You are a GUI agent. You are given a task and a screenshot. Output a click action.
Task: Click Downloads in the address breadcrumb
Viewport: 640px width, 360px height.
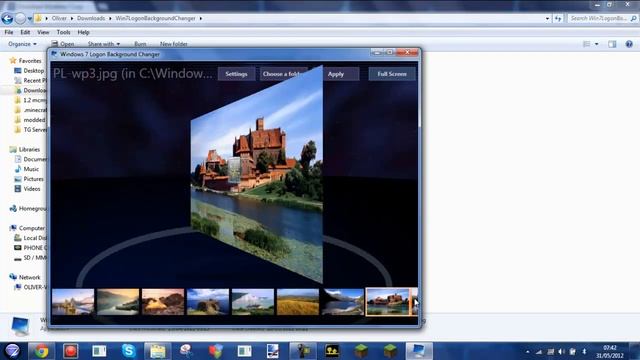(x=91, y=18)
